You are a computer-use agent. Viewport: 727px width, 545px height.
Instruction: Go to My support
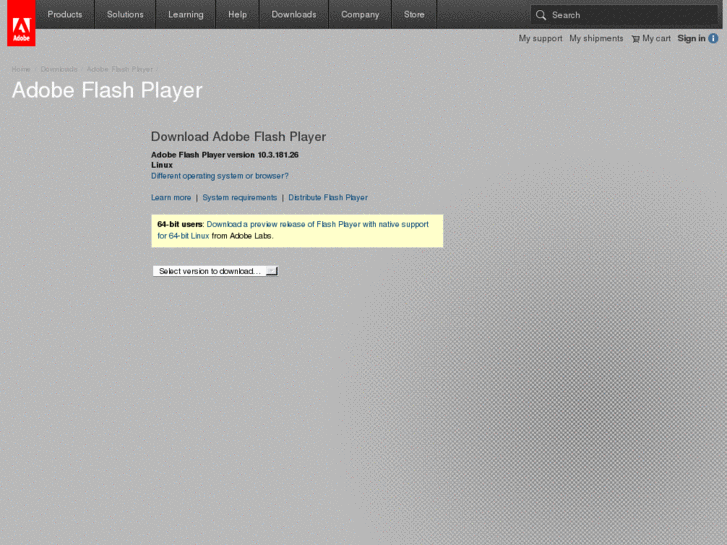540,38
